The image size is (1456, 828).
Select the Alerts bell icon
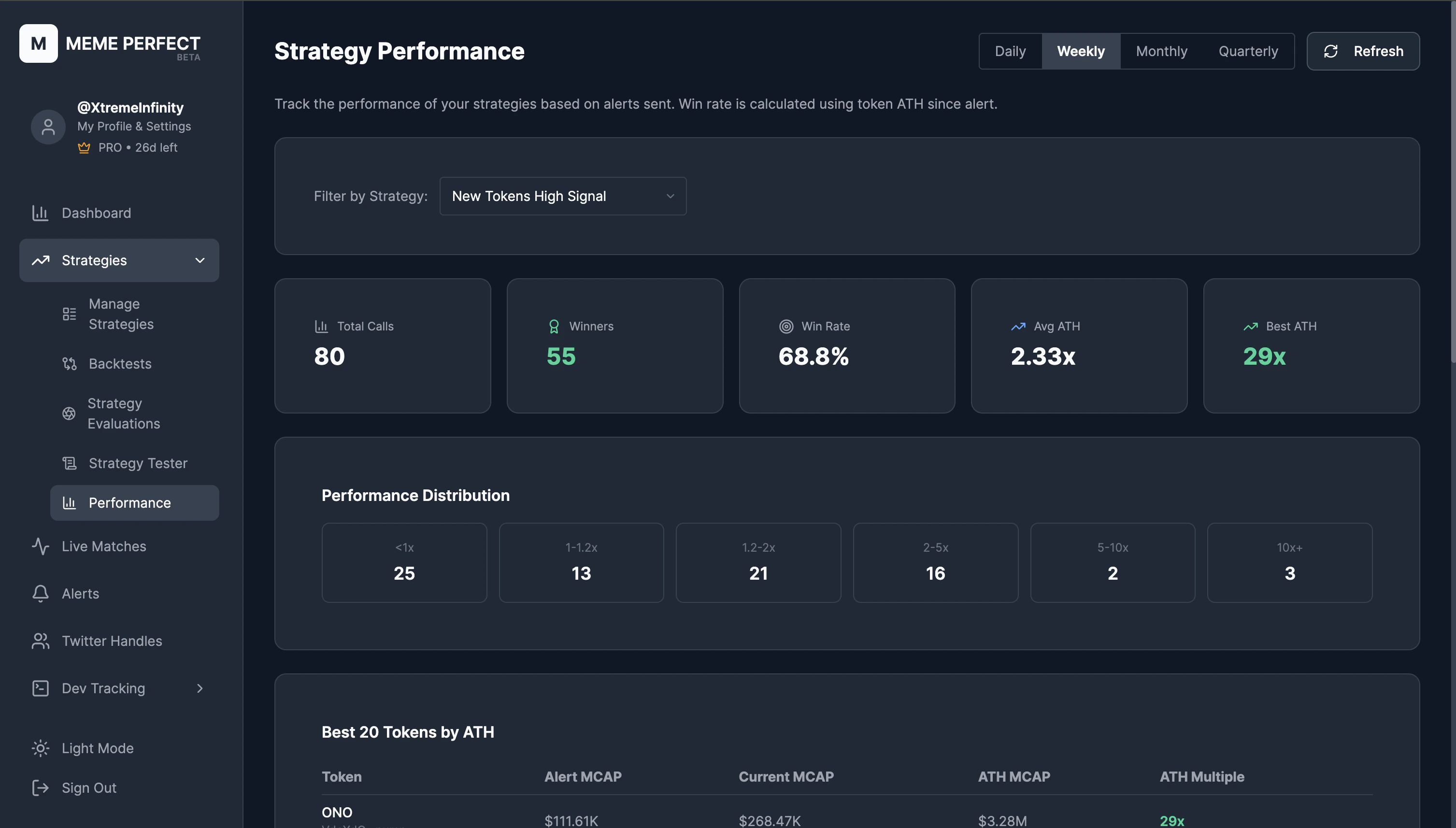tap(41, 593)
